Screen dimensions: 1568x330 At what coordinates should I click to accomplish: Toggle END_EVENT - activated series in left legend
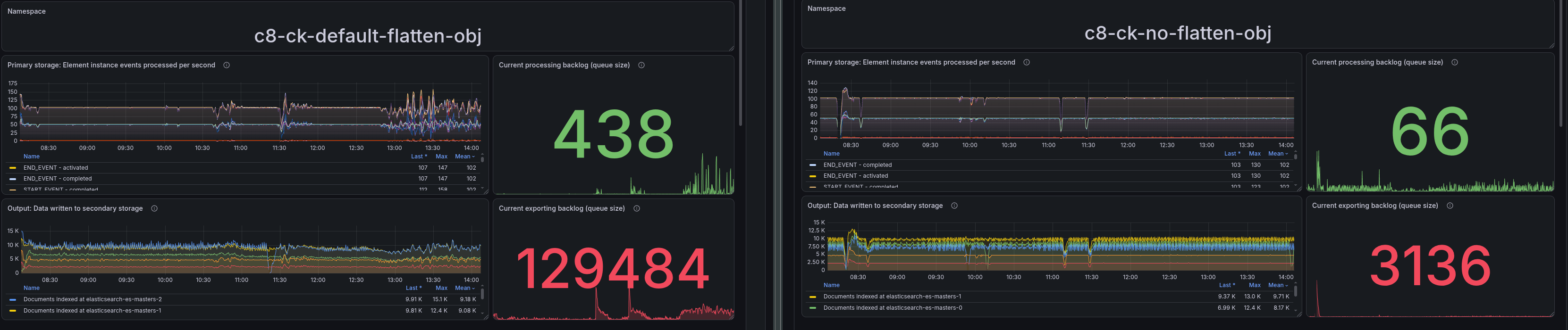(55, 168)
